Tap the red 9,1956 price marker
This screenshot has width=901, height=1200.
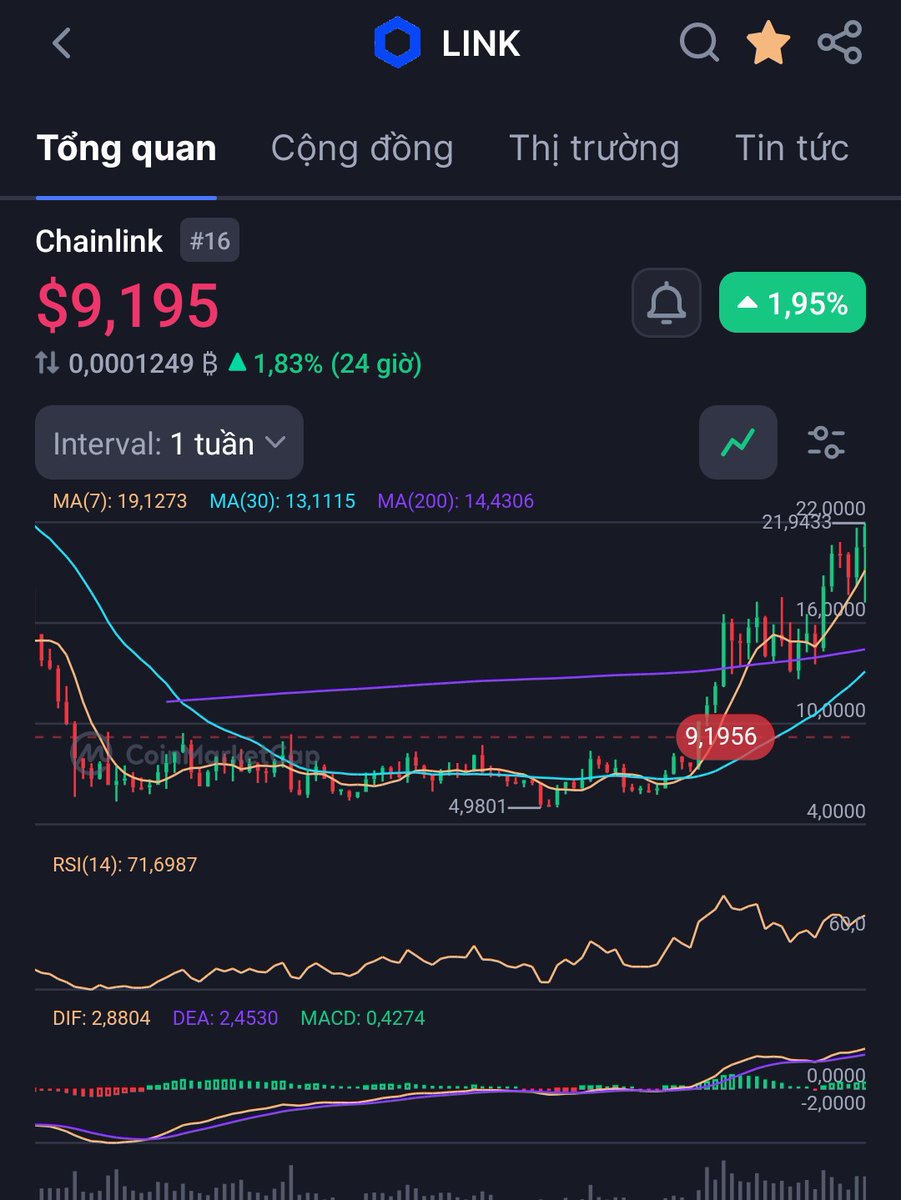(726, 737)
